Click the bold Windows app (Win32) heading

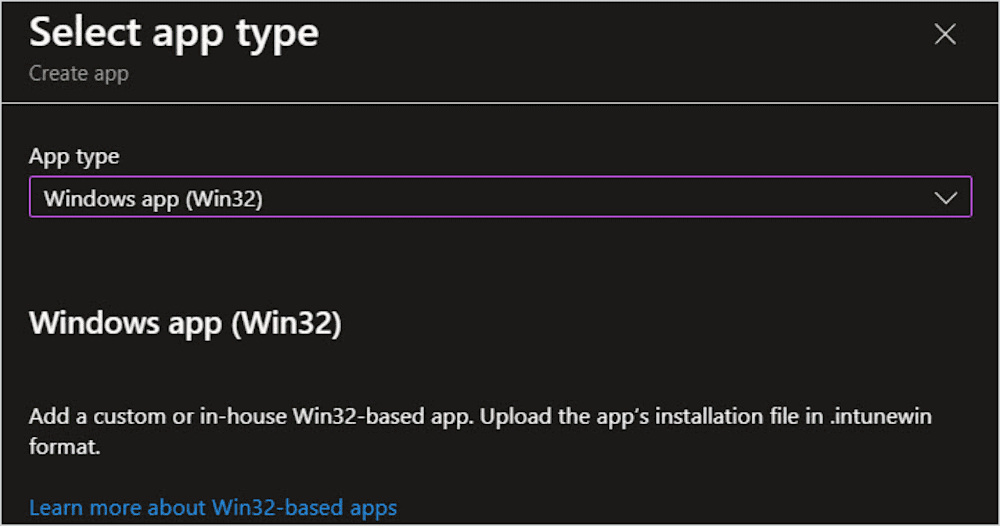[185, 323]
